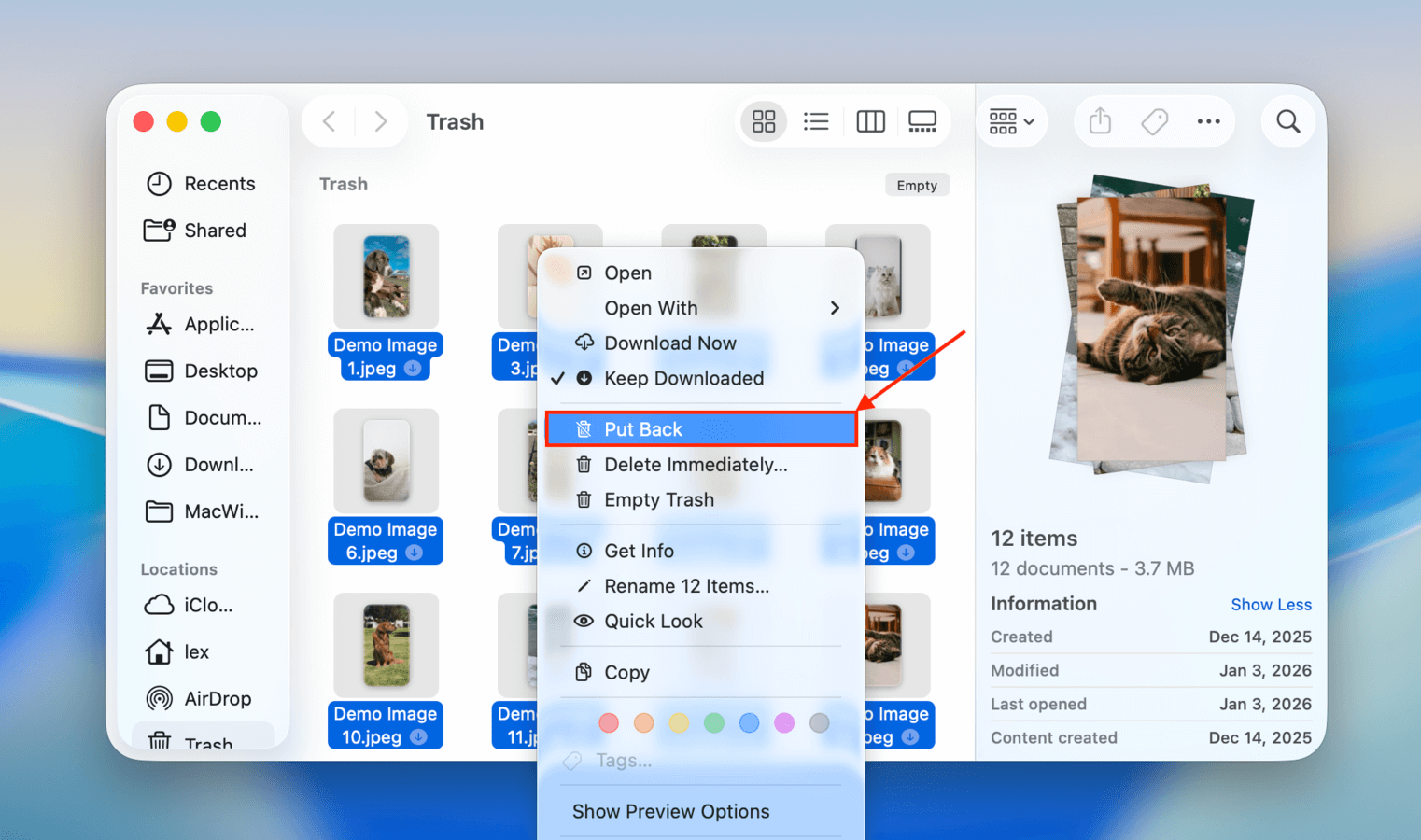This screenshot has height=840, width=1421.
Task: Open the item grouping dropdown
Action: click(x=1012, y=121)
